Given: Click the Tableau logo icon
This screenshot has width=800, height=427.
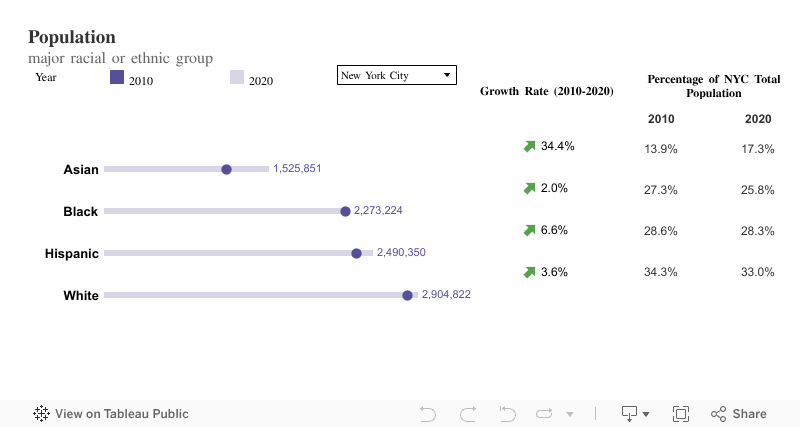Looking at the screenshot, I should coord(42,414).
